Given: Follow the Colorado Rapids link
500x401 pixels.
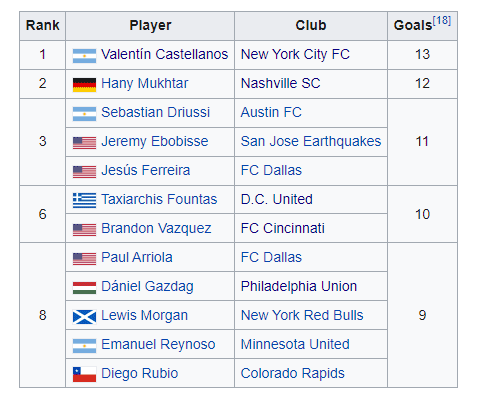Looking at the screenshot, I should [x=293, y=373].
